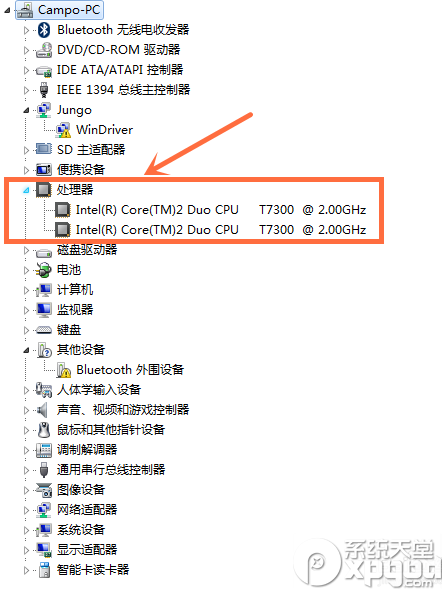Select the Campo-PC root node
The width and height of the screenshot is (442, 590).
coord(69,10)
